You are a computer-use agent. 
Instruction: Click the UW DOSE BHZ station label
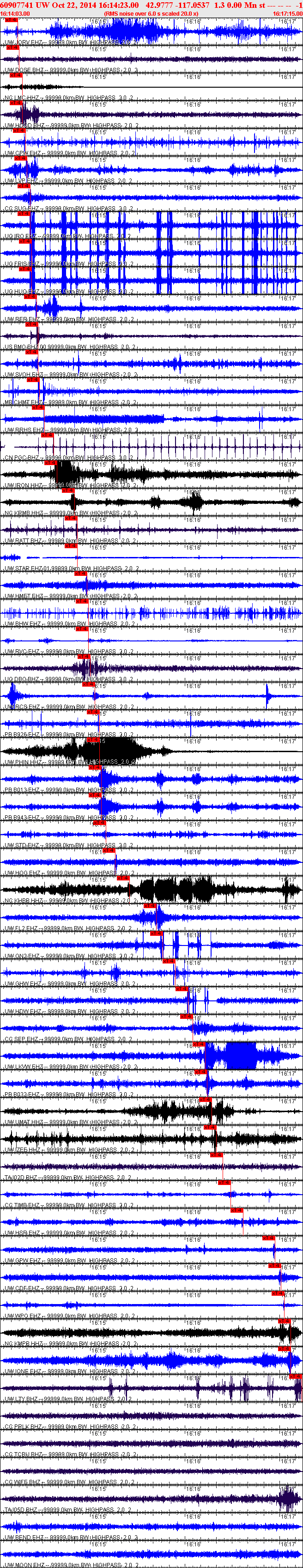pyautogui.click(x=71, y=70)
